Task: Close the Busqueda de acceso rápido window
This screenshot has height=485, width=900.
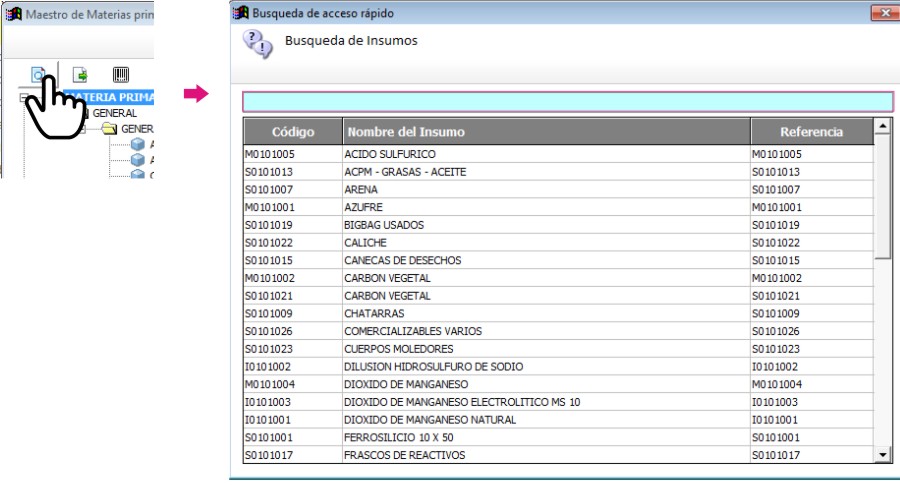Action: coord(884,13)
